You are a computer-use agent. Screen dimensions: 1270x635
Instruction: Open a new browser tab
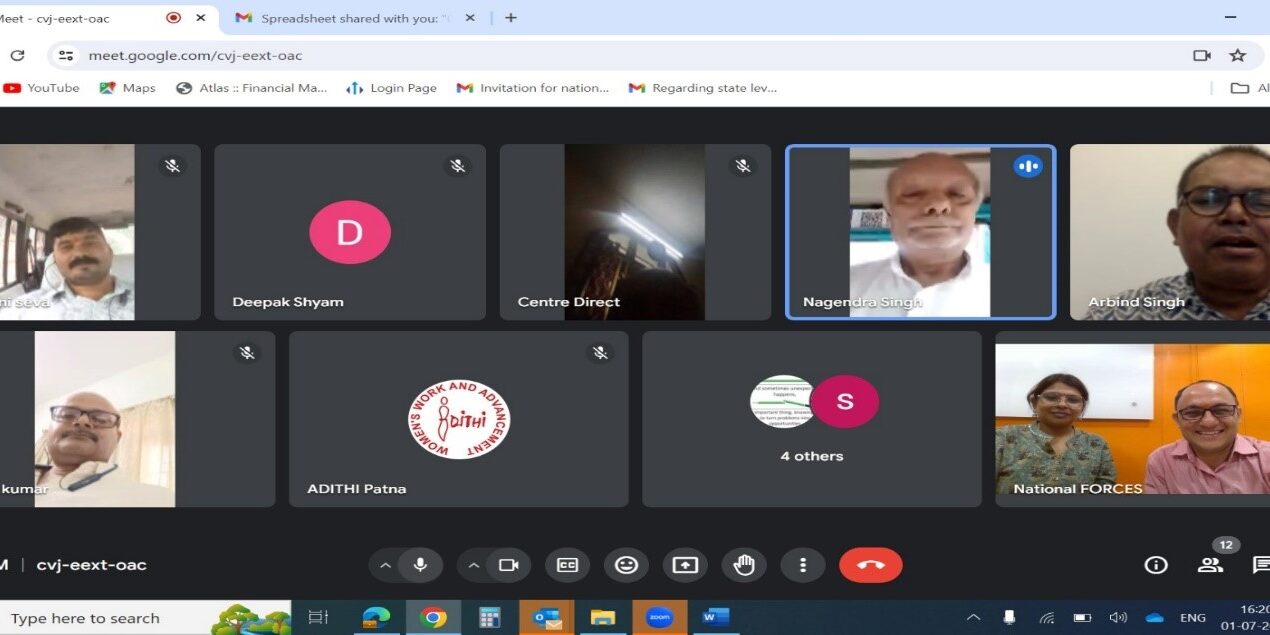tap(511, 18)
